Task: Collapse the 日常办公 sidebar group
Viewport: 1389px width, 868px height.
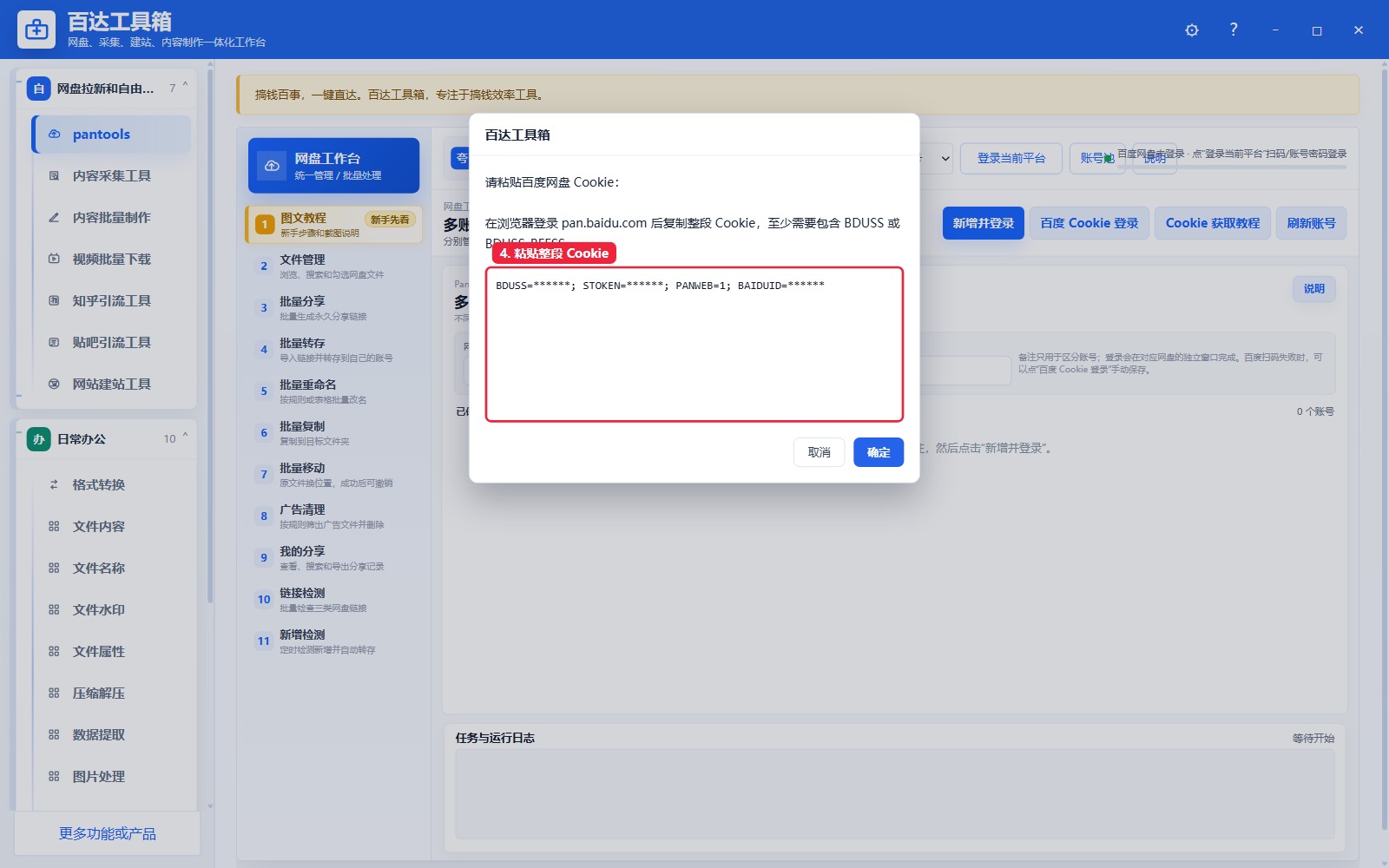Action: [185, 437]
